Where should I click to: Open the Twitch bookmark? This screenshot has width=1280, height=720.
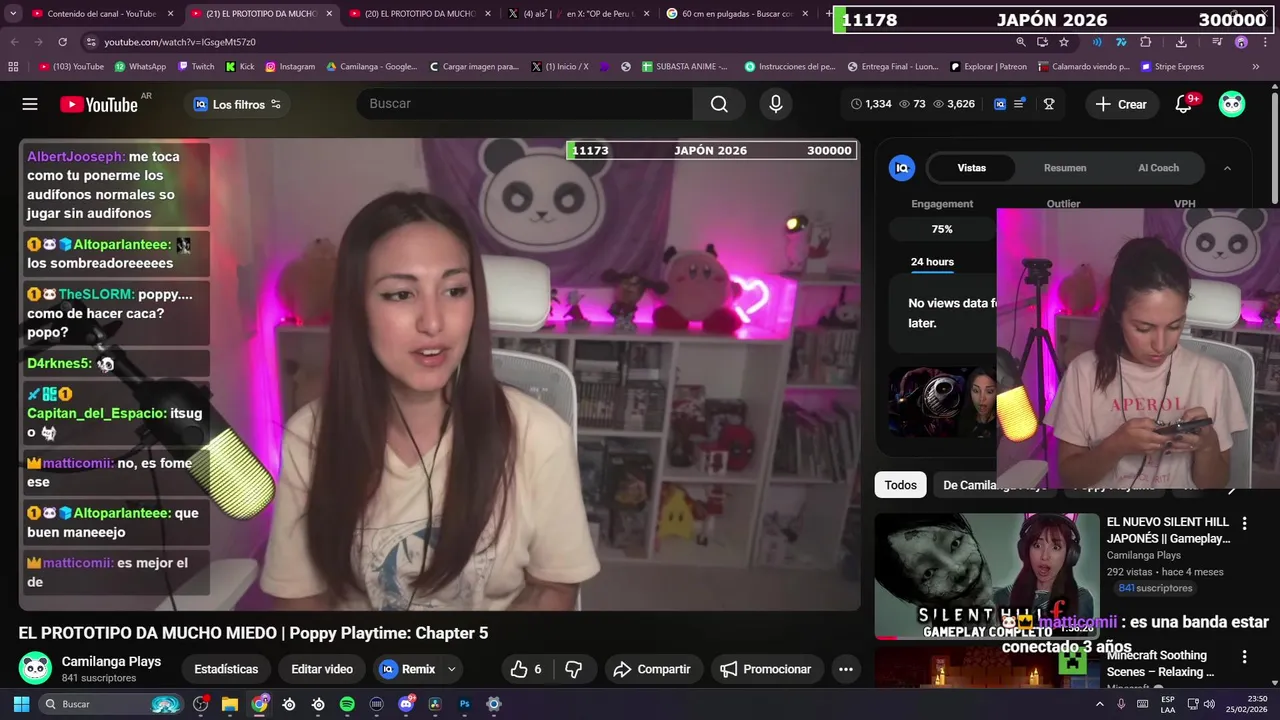pos(196,67)
